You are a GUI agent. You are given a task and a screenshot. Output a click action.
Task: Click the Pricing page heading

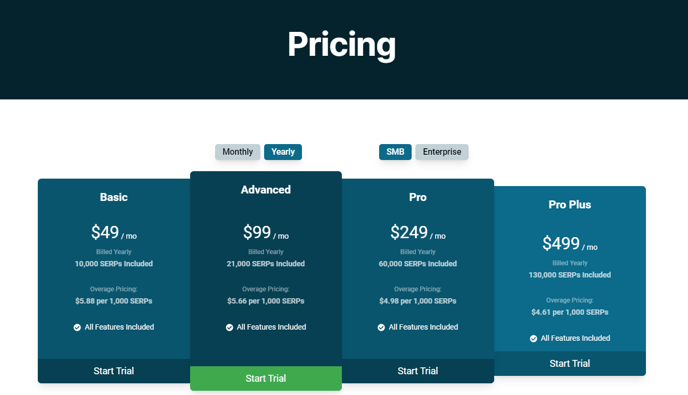(x=342, y=45)
